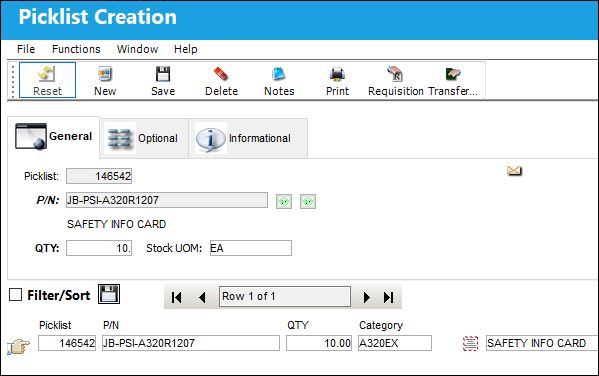Viewport: 599px width, 376px height.
Task: Save the picklist using Save icon
Action: point(163,80)
